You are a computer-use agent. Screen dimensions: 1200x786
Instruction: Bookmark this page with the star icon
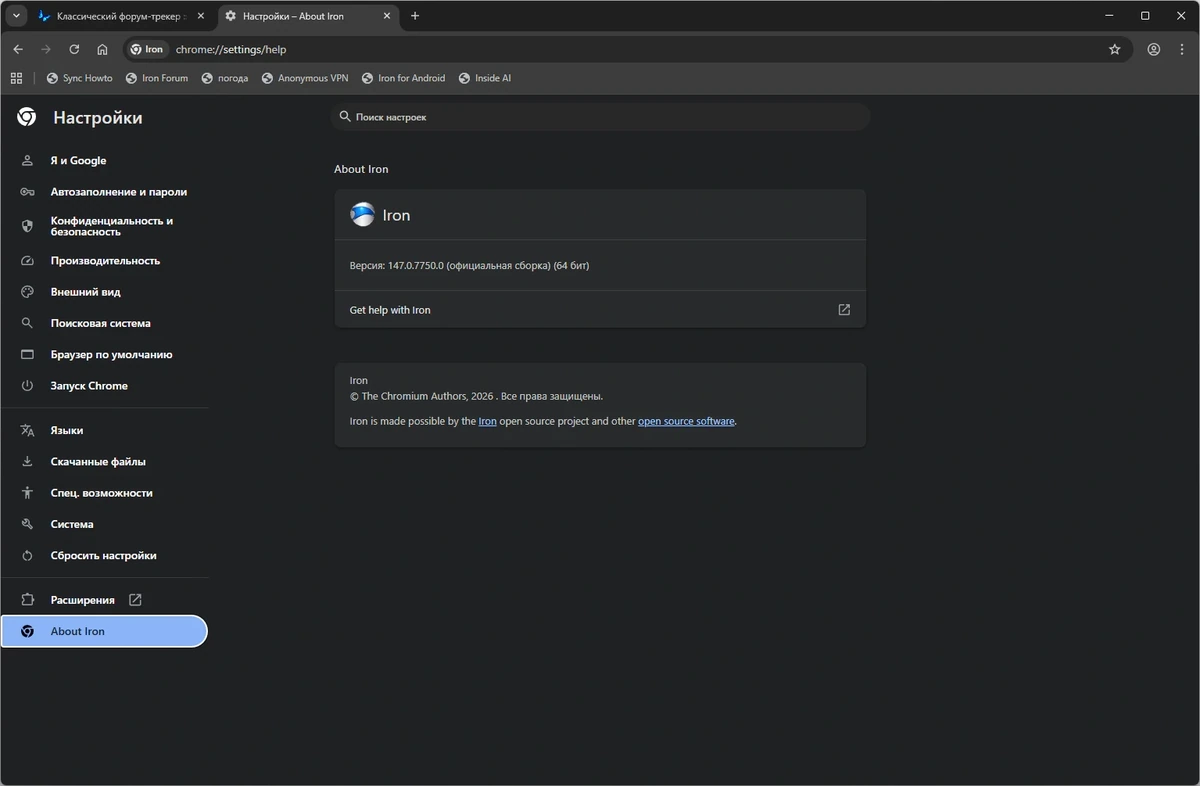1115,49
